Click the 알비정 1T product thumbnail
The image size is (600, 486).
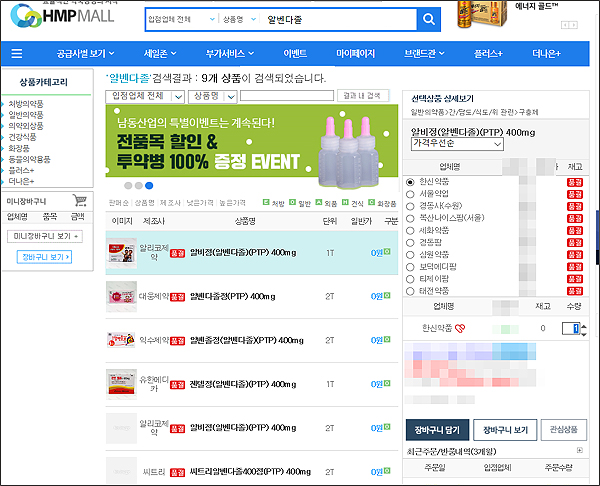pos(121,253)
